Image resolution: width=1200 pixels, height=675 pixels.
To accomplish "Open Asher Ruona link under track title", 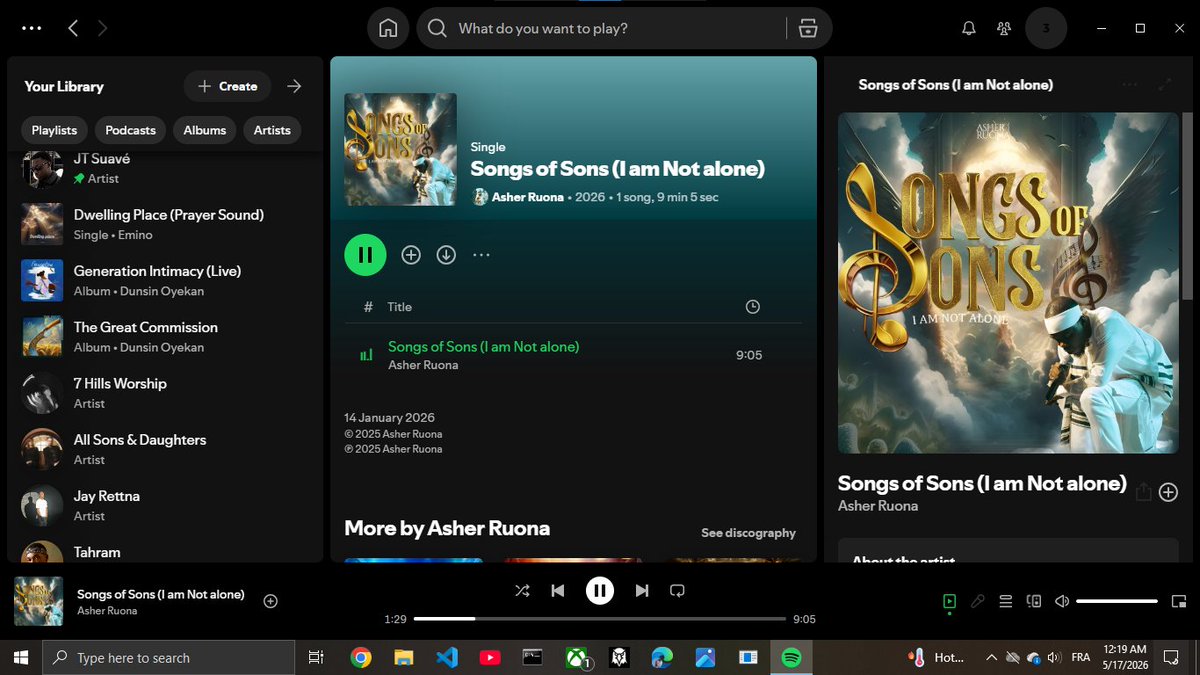I will [x=423, y=365].
